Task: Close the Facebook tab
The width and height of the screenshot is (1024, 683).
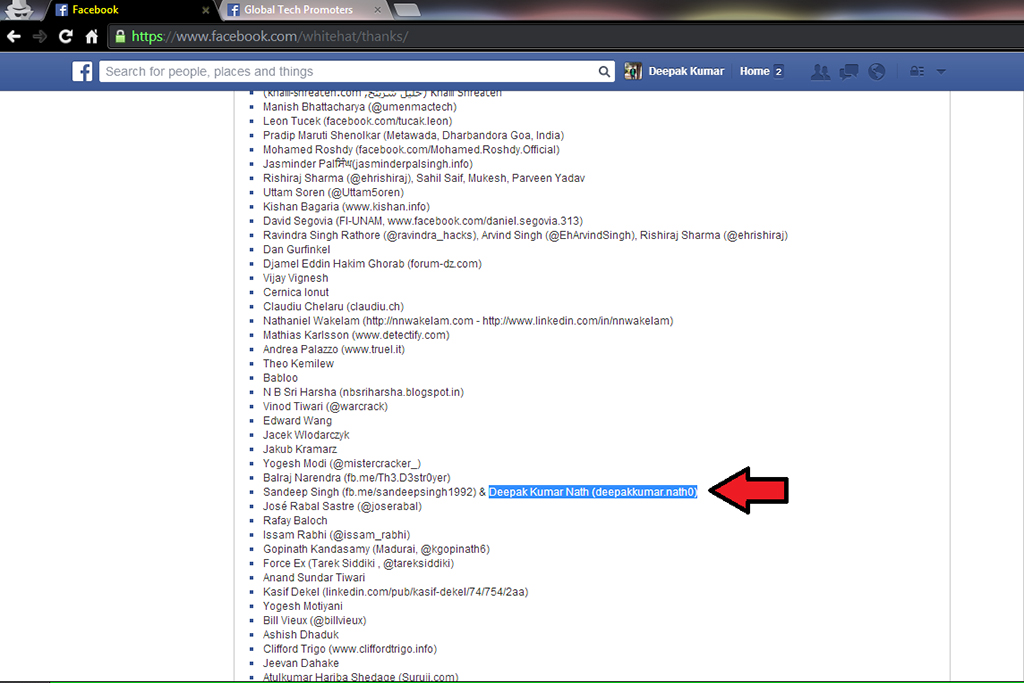Action: click(x=206, y=10)
